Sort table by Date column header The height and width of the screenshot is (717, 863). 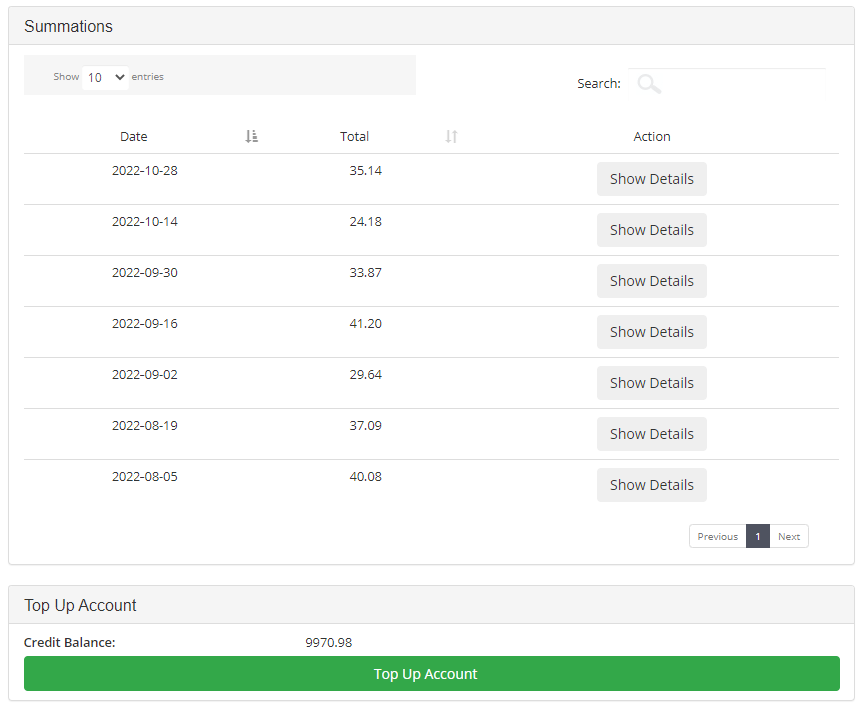(134, 136)
